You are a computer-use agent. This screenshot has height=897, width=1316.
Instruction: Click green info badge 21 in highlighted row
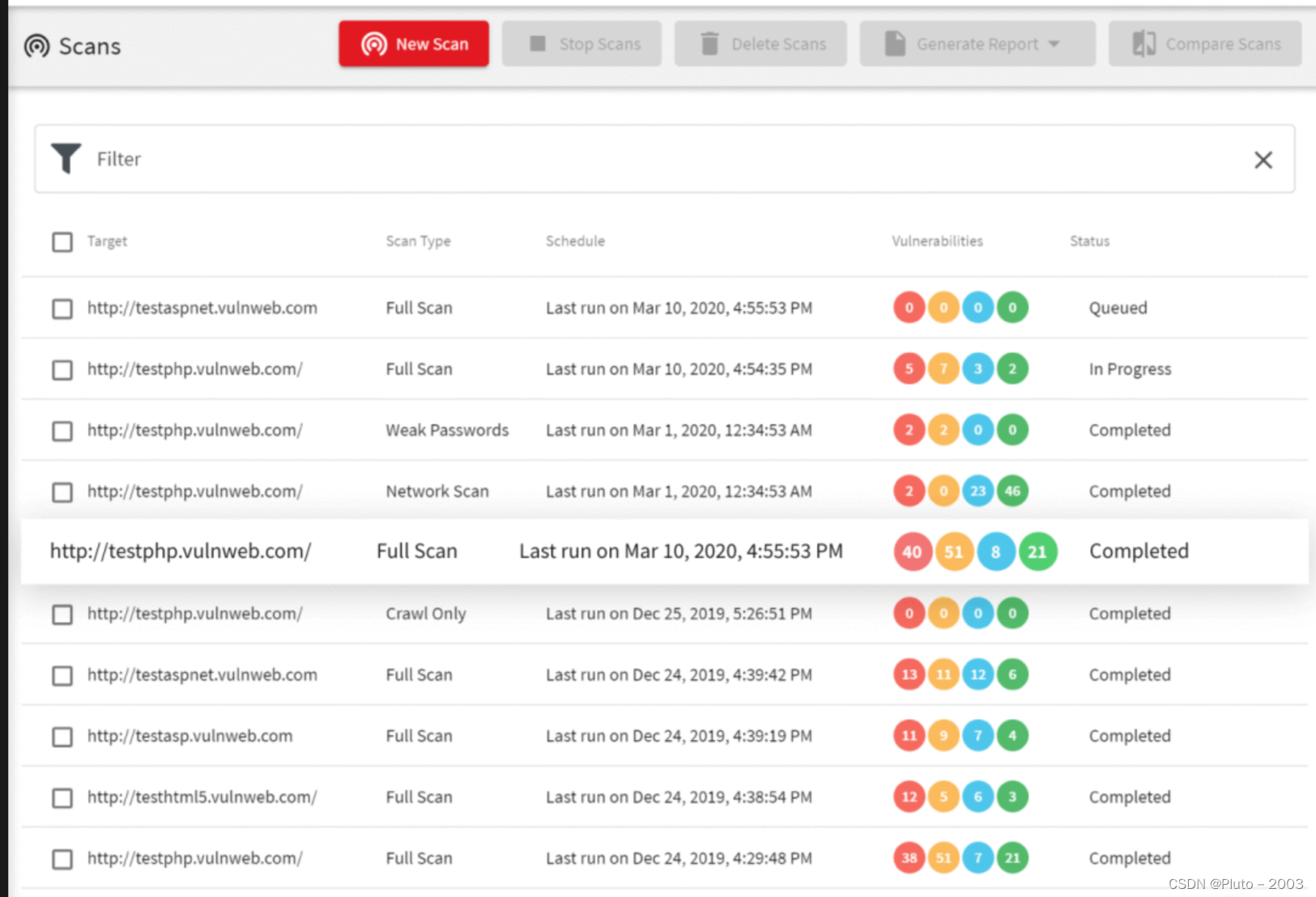[x=1037, y=552]
